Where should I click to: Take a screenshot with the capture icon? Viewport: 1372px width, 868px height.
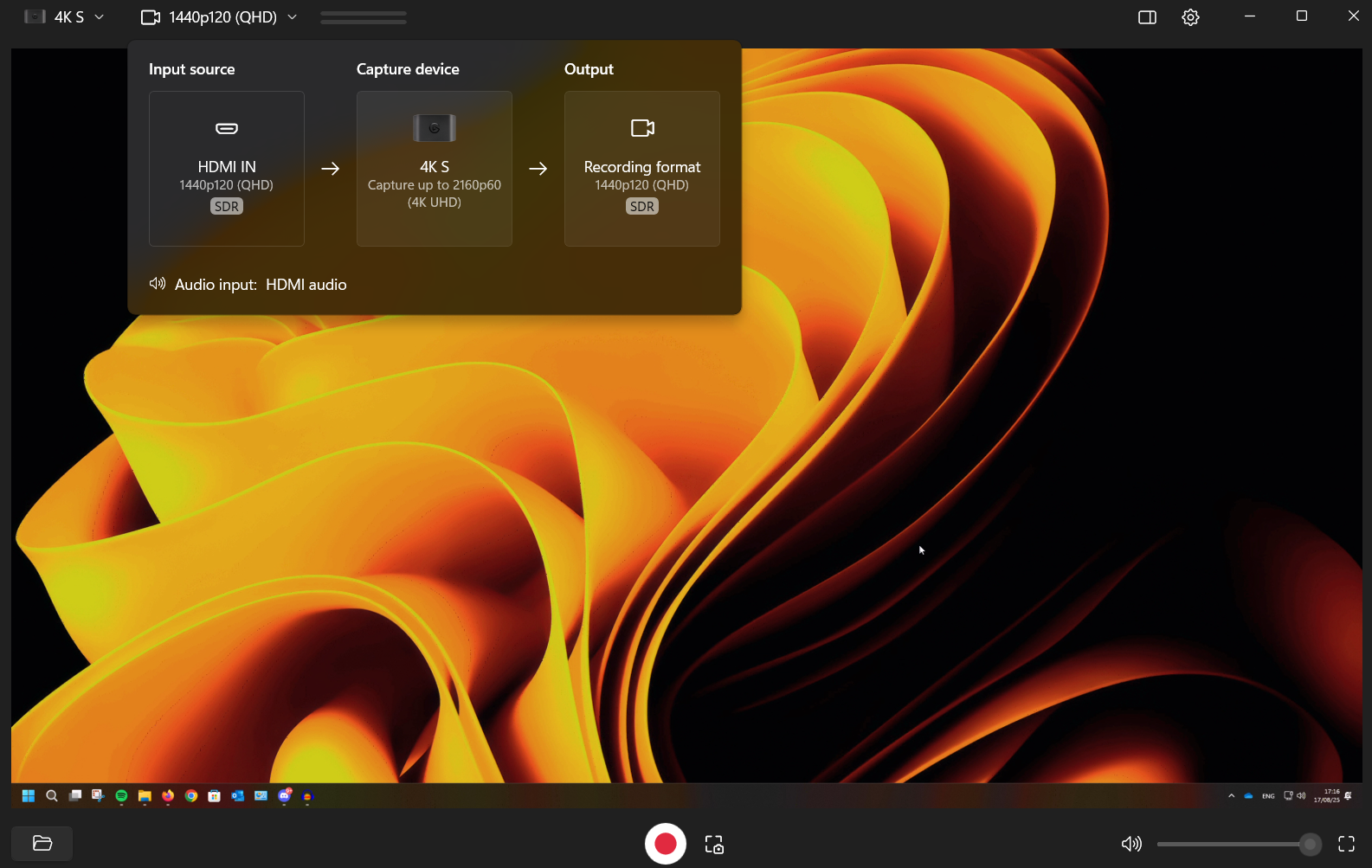click(714, 845)
